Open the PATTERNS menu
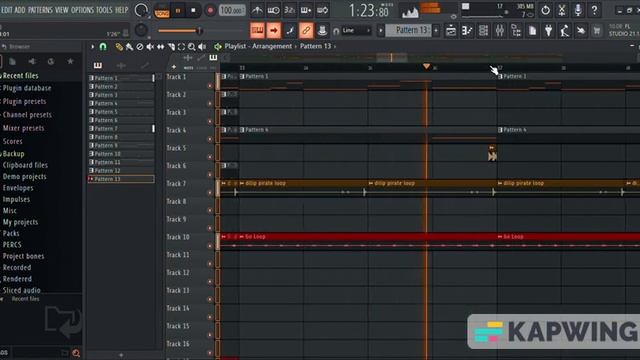Image resolution: width=640 pixels, height=360 pixels. click(x=40, y=10)
